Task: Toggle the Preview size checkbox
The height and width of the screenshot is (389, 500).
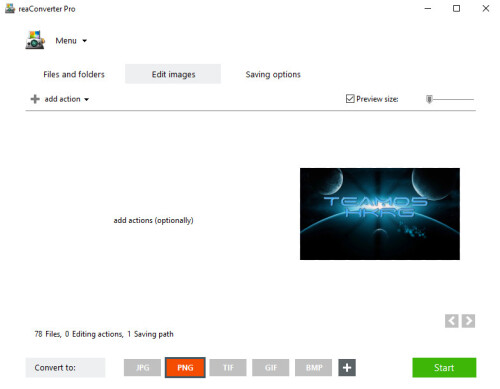Action: (350, 99)
